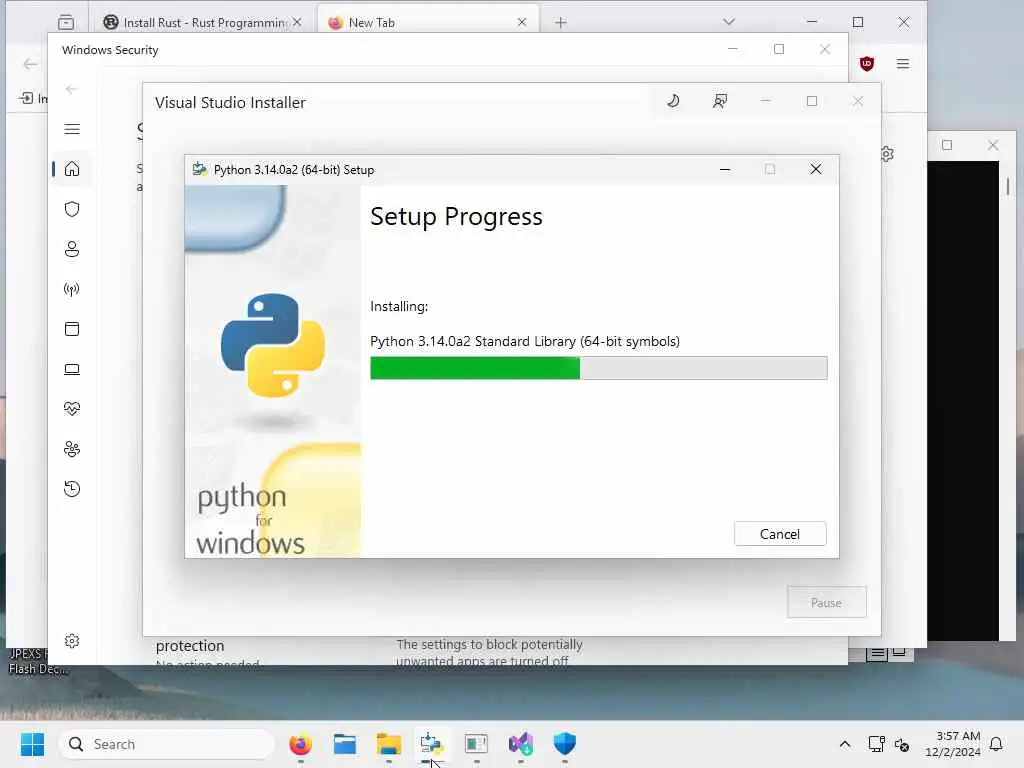Open Device security icon in sidebar

coord(72,369)
